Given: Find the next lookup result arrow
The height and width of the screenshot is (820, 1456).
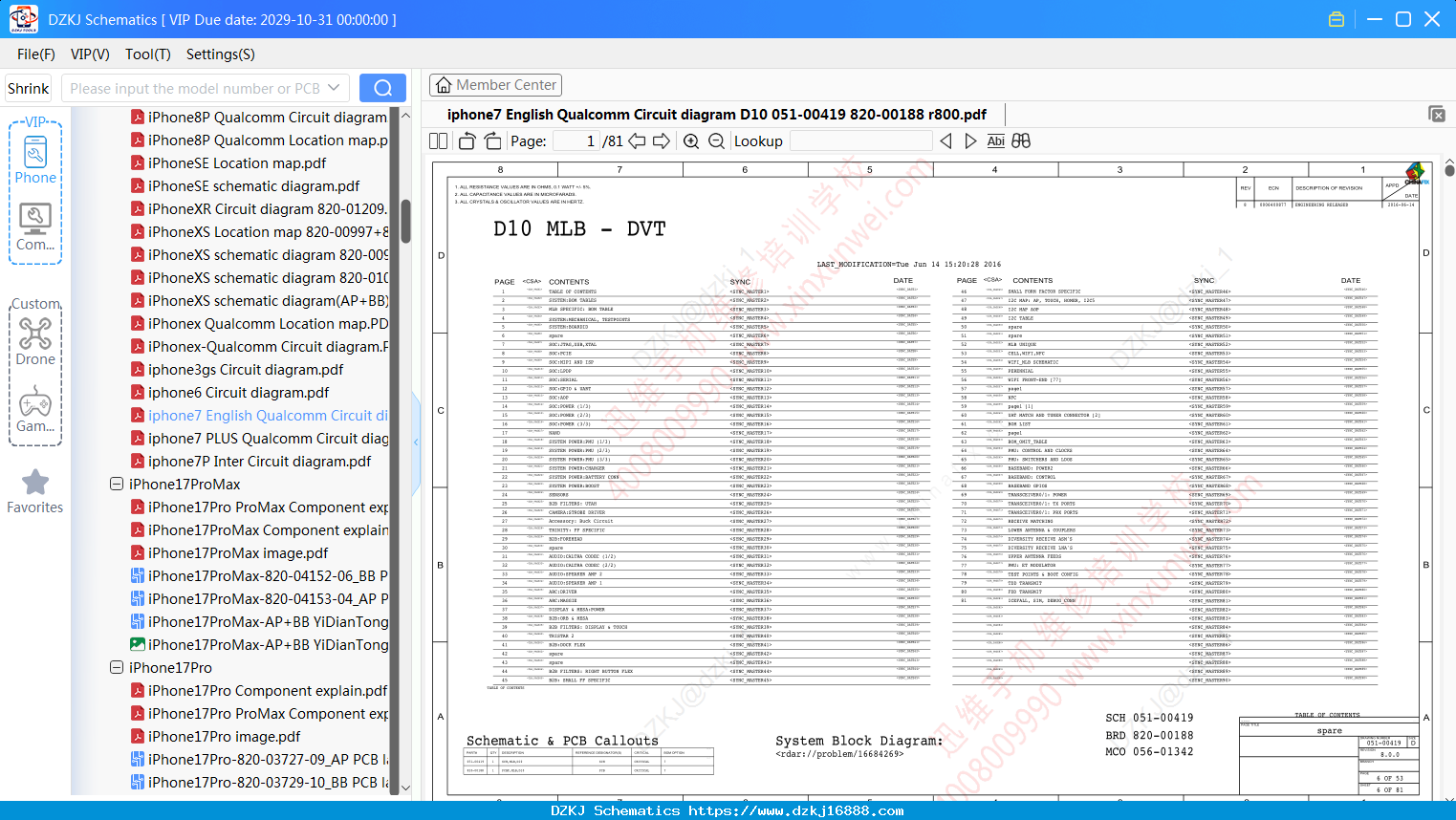Looking at the screenshot, I should 970,140.
